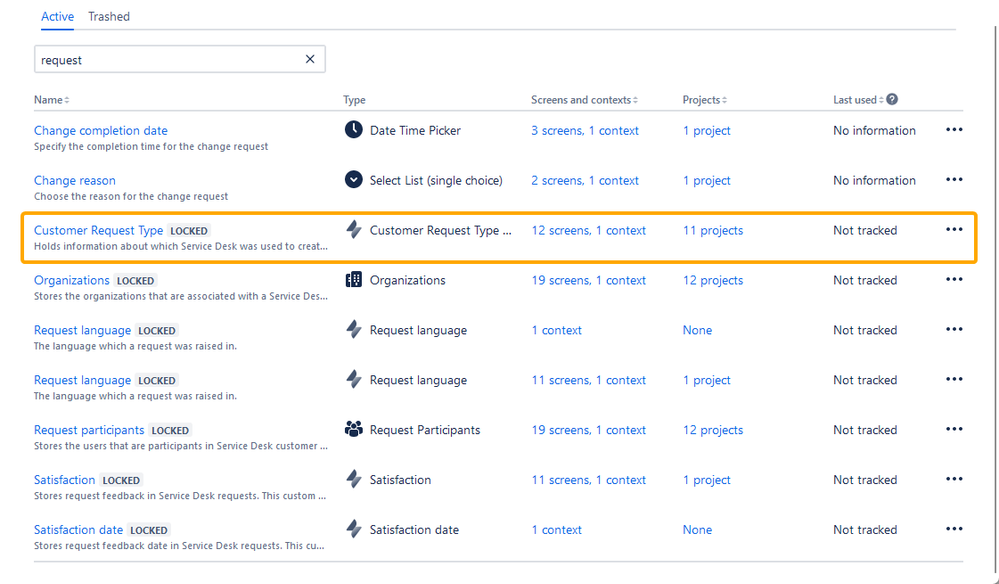View 2 screens, 1 context link
This screenshot has height=584, width=999.
(x=585, y=180)
